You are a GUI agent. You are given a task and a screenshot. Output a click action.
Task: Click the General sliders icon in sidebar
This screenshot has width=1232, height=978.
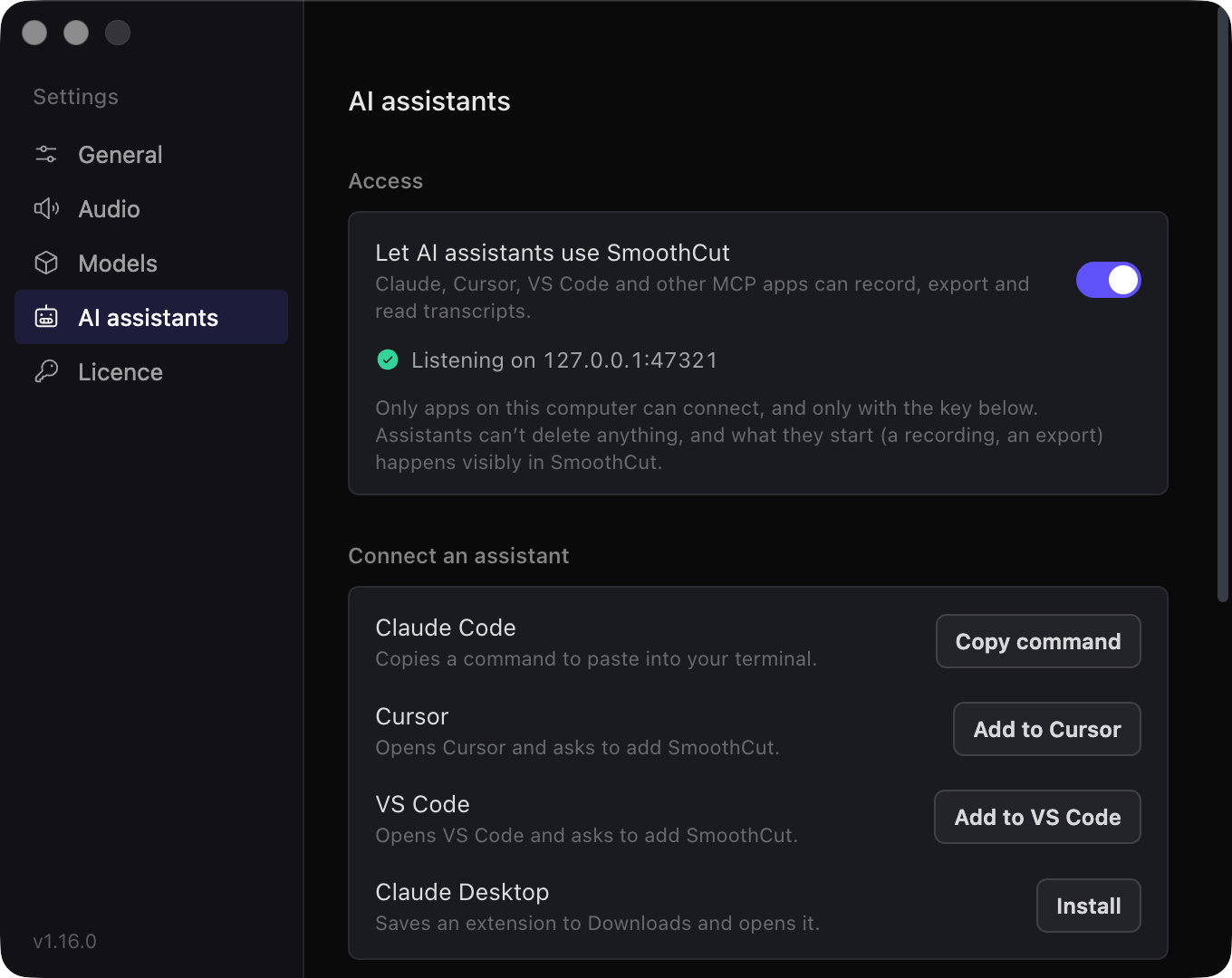click(x=46, y=154)
